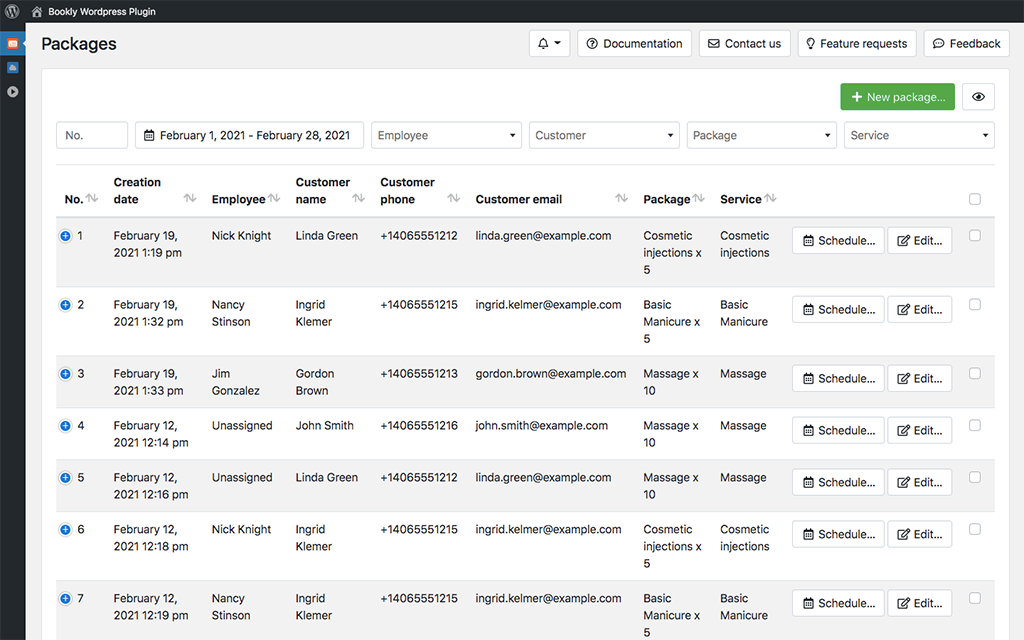Sort by Service column arrows
The height and width of the screenshot is (640, 1024).
tap(770, 199)
